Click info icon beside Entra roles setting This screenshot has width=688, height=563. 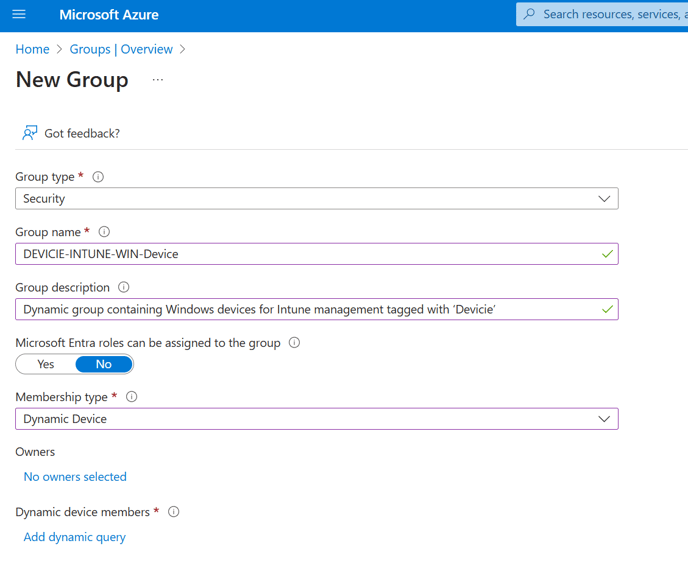[294, 343]
